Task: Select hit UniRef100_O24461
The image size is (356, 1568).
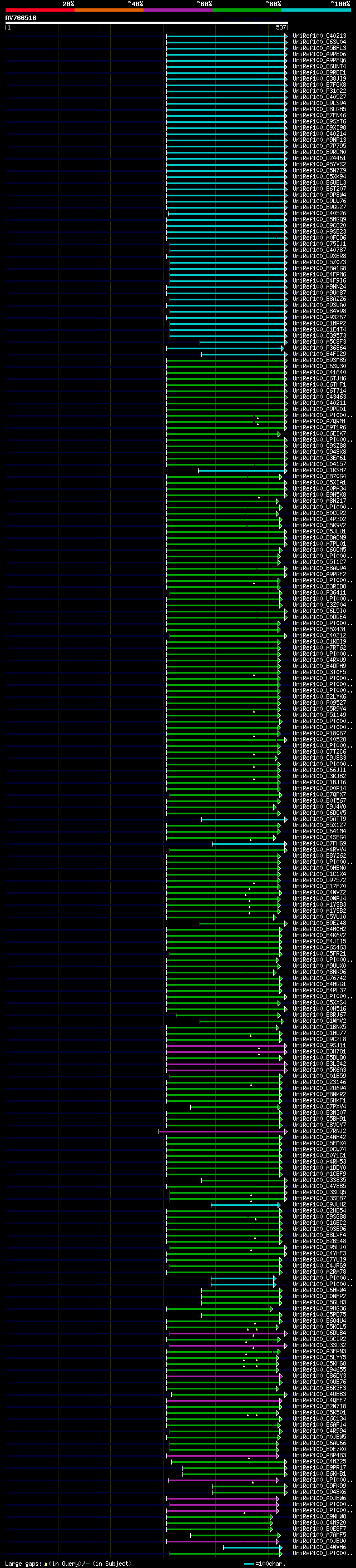Action: [319, 159]
